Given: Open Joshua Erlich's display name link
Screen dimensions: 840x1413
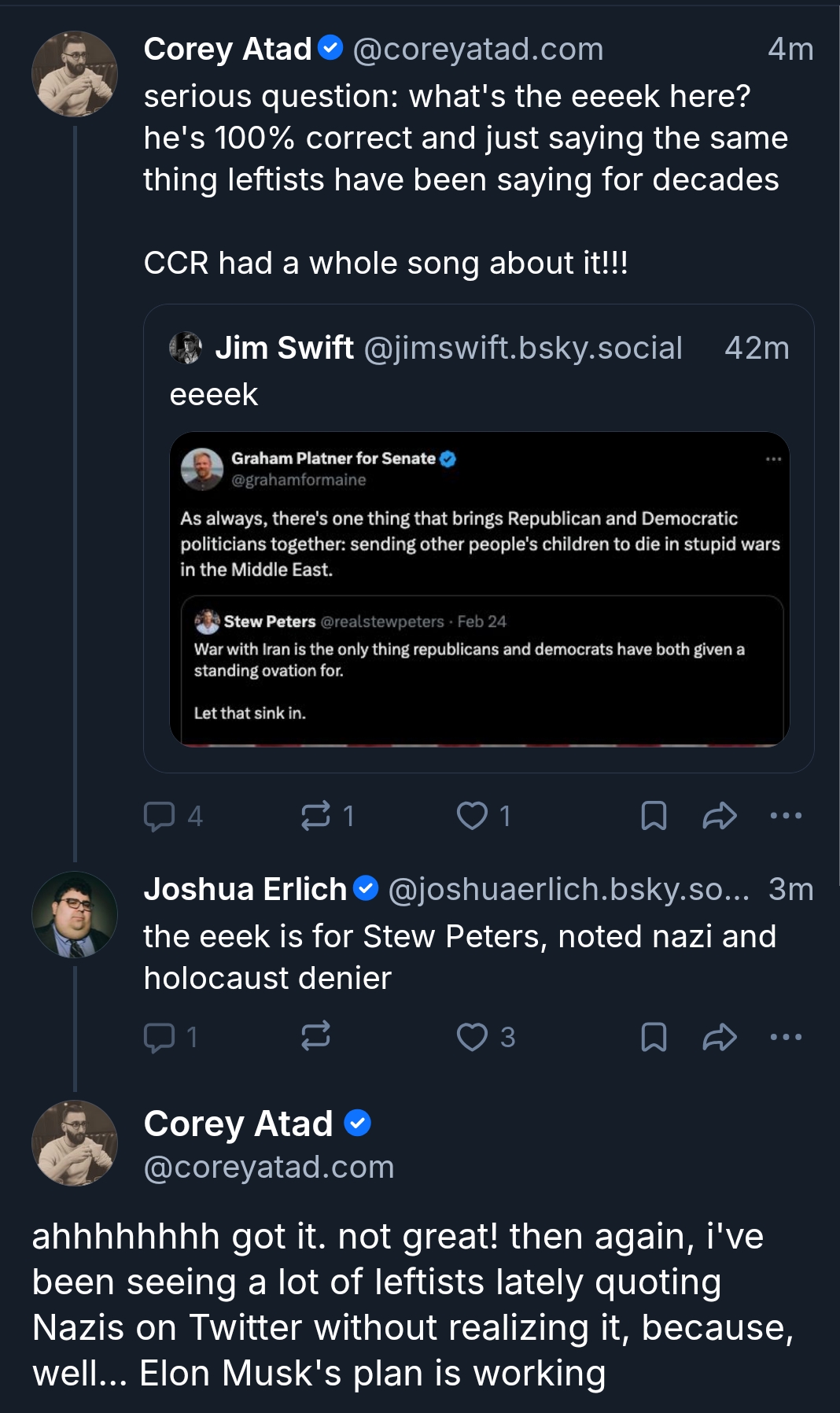Looking at the screenshot, I should [245, 889].
